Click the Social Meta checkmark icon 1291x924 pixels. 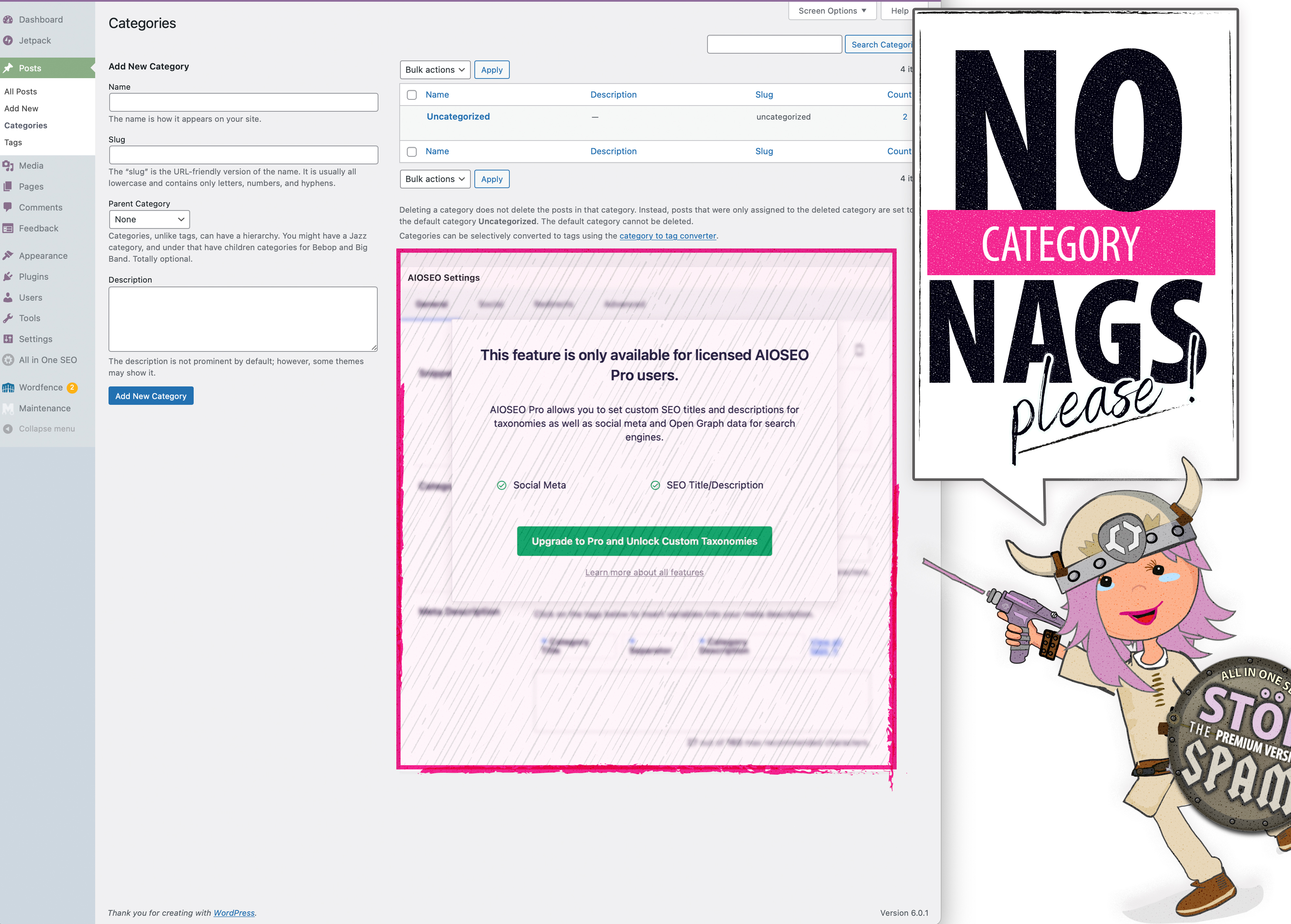click(x=501, y=485)
